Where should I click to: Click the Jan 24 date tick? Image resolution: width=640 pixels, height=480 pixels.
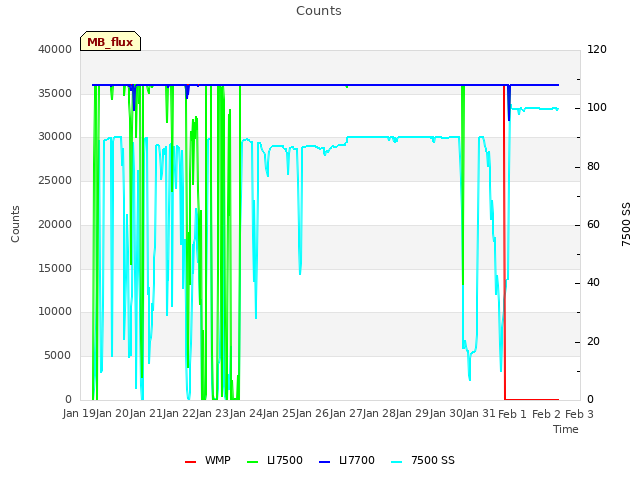click(247, 413)
